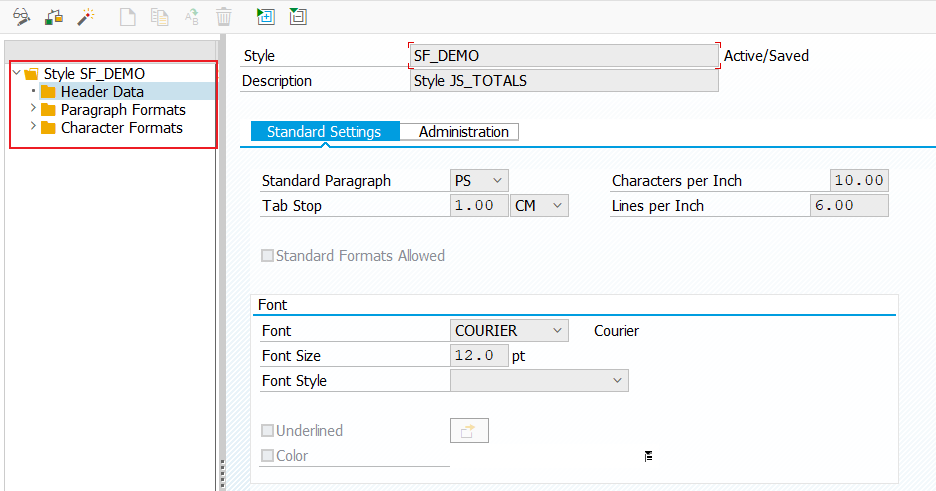Viewport: 936px width, 491px height.
Task: Click the Header Data folder icon
Action: point(48,92)
